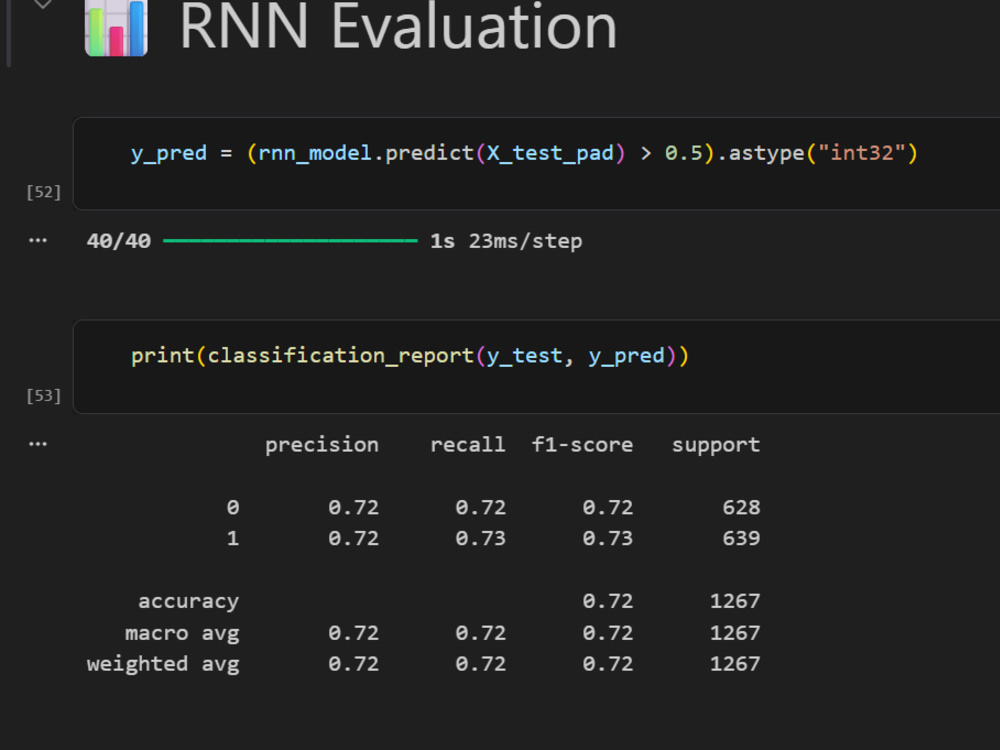Image resolution: width=1000 pixels, height=750 pixels.
Task: Select the f1-score column header
Action: 582,445
